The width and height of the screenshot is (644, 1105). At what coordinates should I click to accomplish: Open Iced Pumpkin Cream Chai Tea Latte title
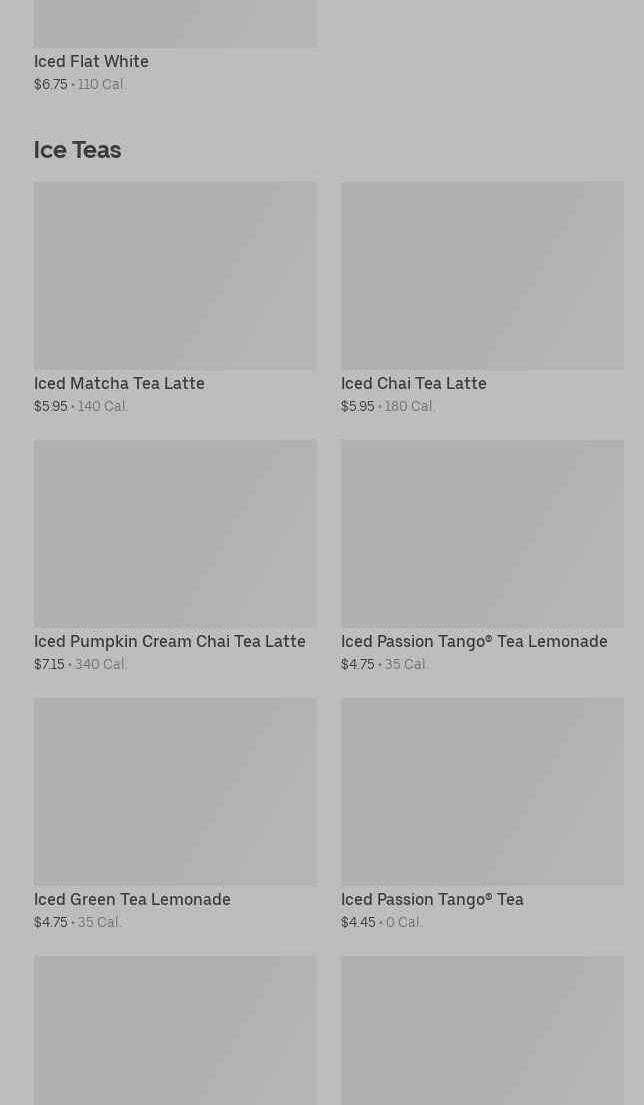[170, 641]
